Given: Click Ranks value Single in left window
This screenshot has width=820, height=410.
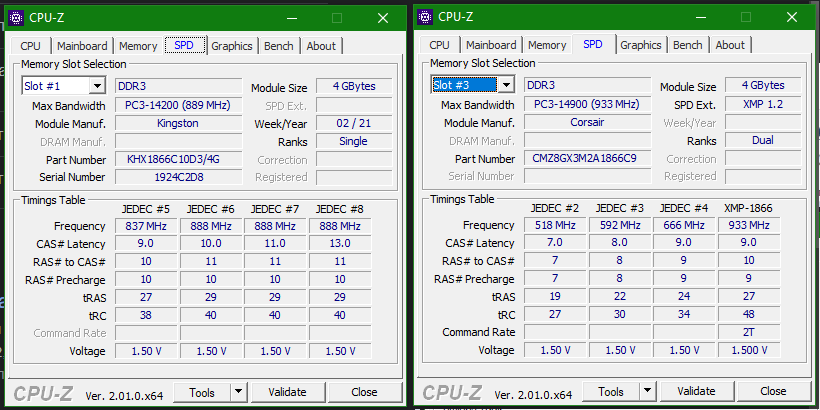Looking at the screenshot, I should (354, 141).
